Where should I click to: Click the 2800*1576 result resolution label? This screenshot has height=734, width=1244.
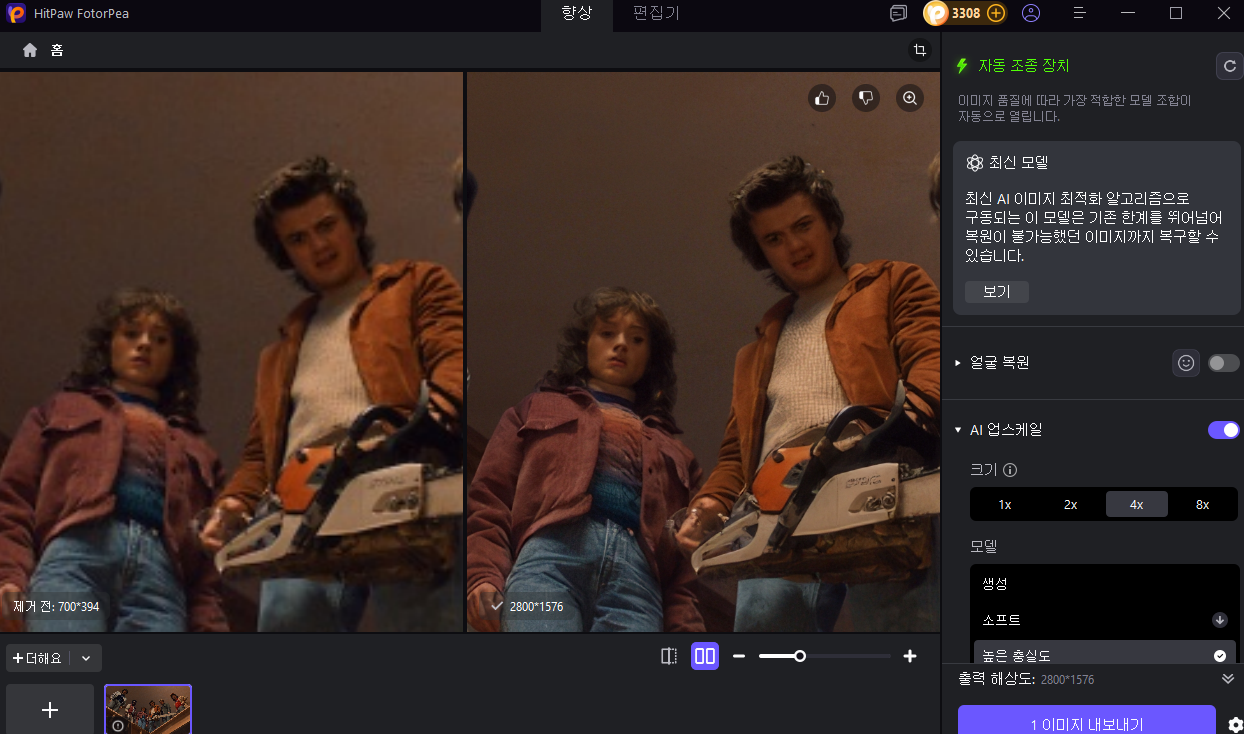(536, 607)
